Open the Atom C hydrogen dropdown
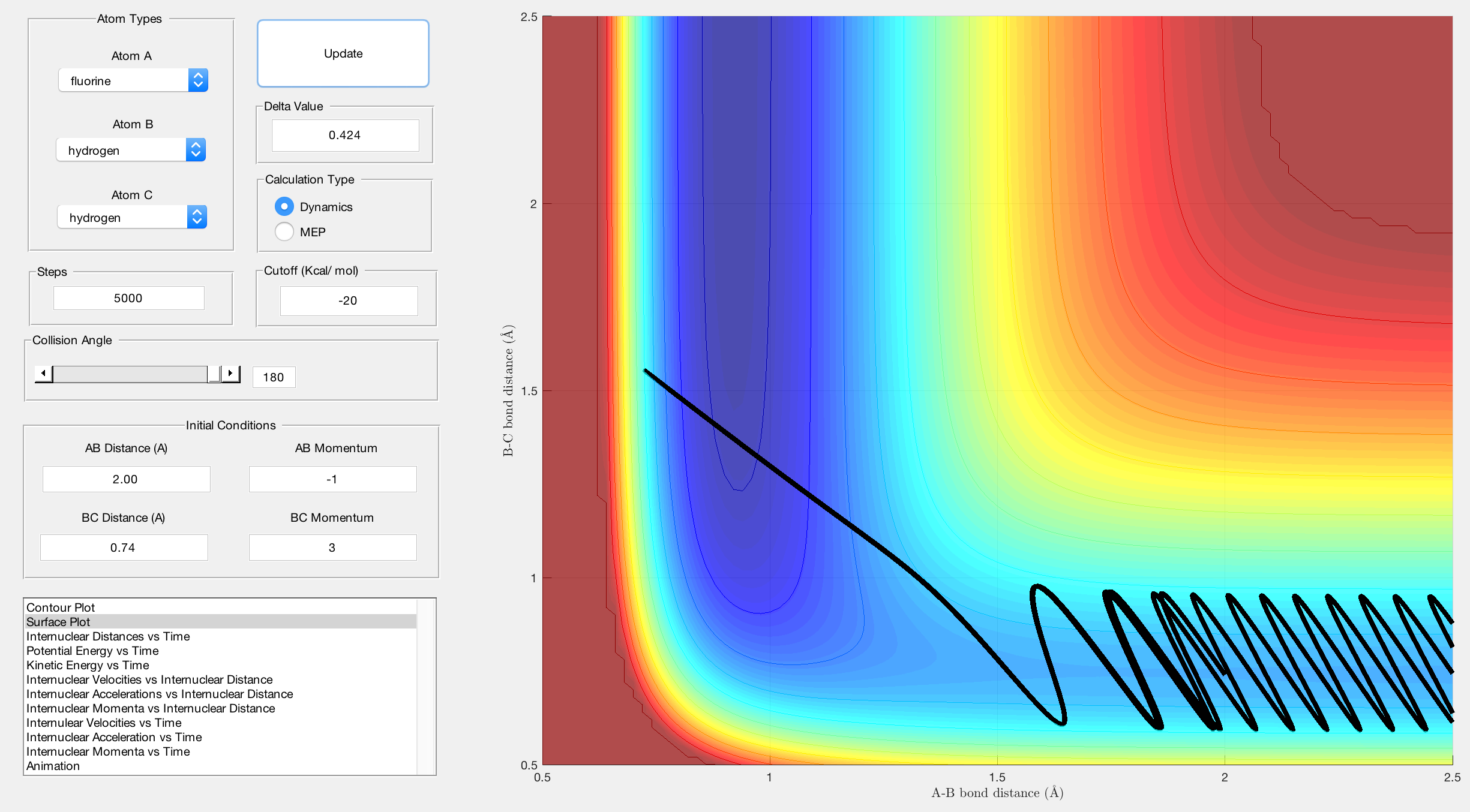This screenshot has height=812, width=1470. click(x=132, y=217)
